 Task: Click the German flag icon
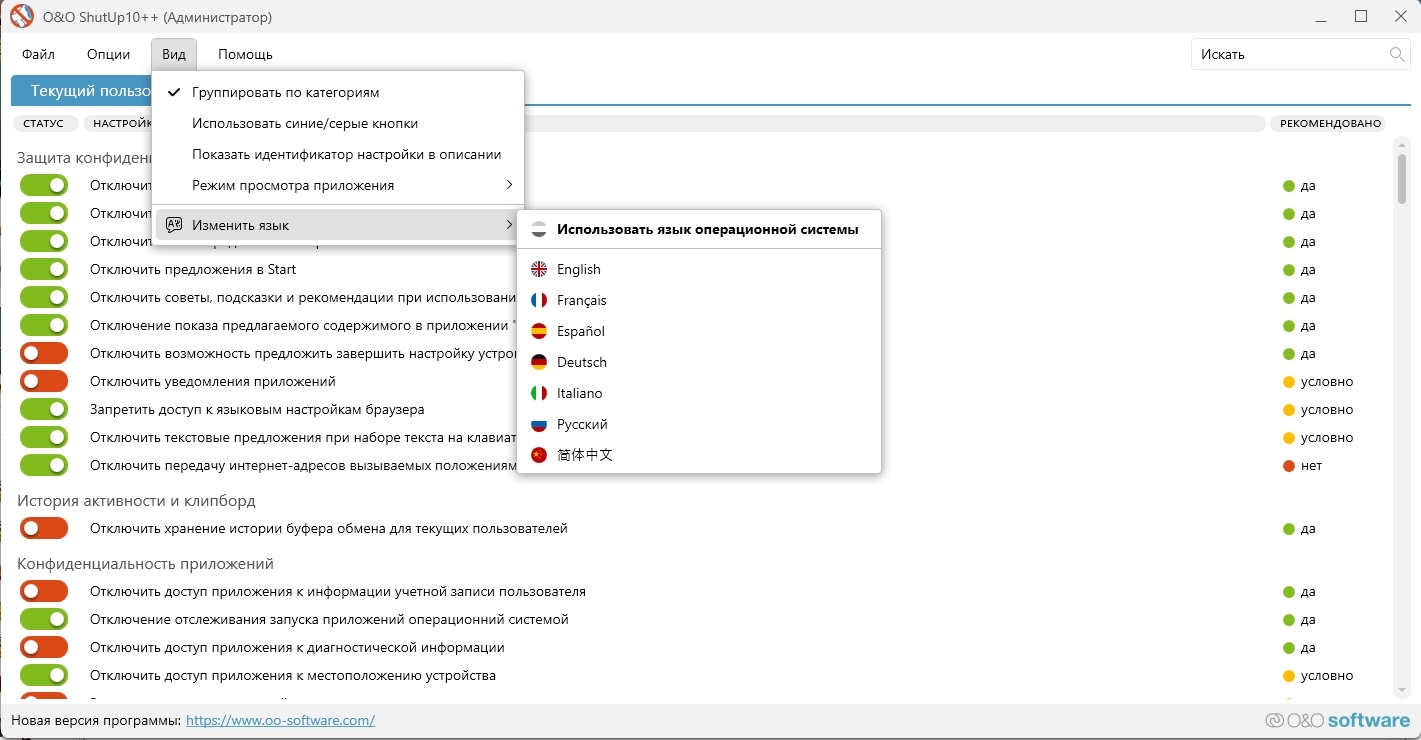pos(539,362)
